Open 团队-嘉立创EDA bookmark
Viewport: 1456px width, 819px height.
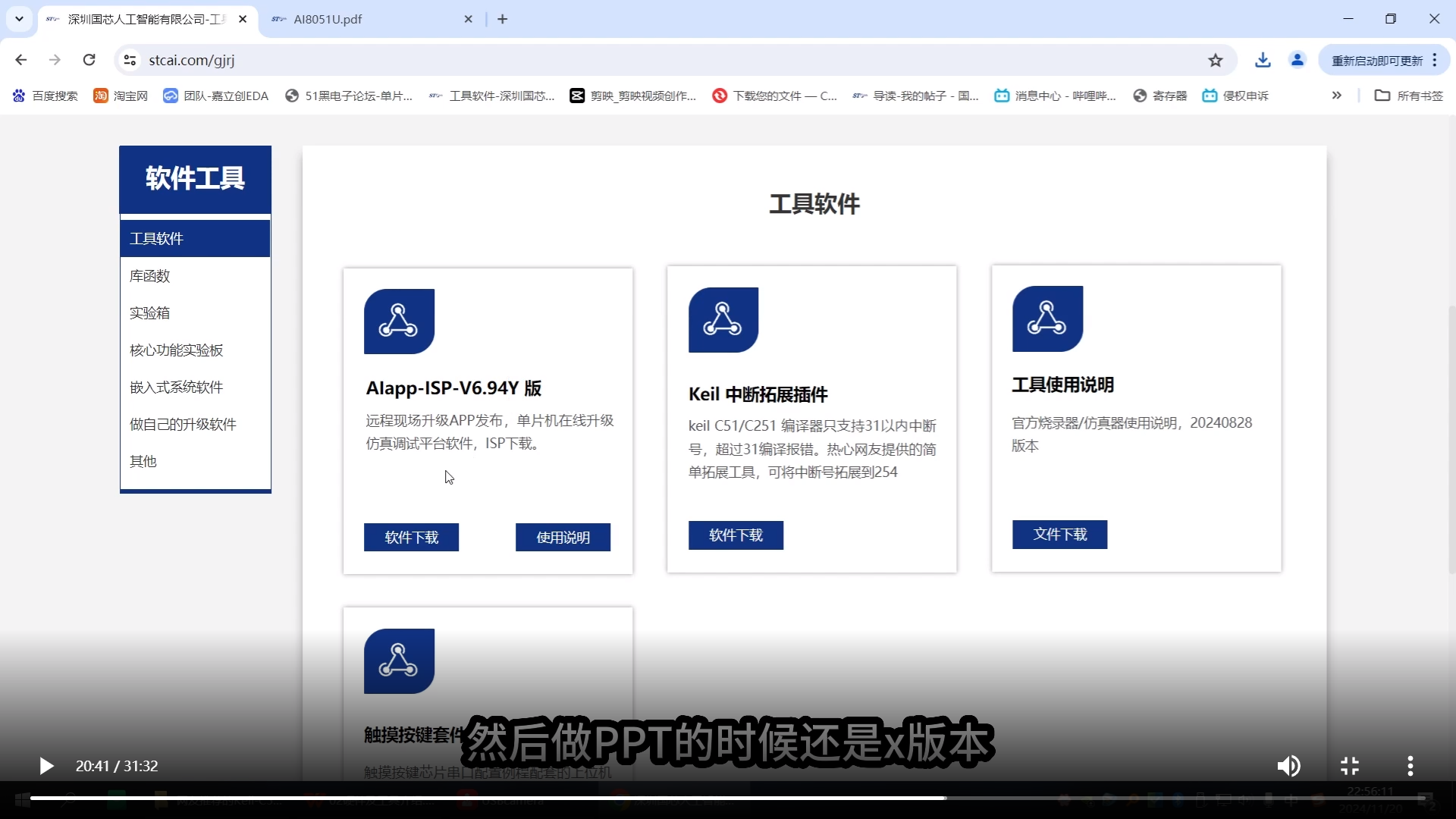(x=216, y=96)
